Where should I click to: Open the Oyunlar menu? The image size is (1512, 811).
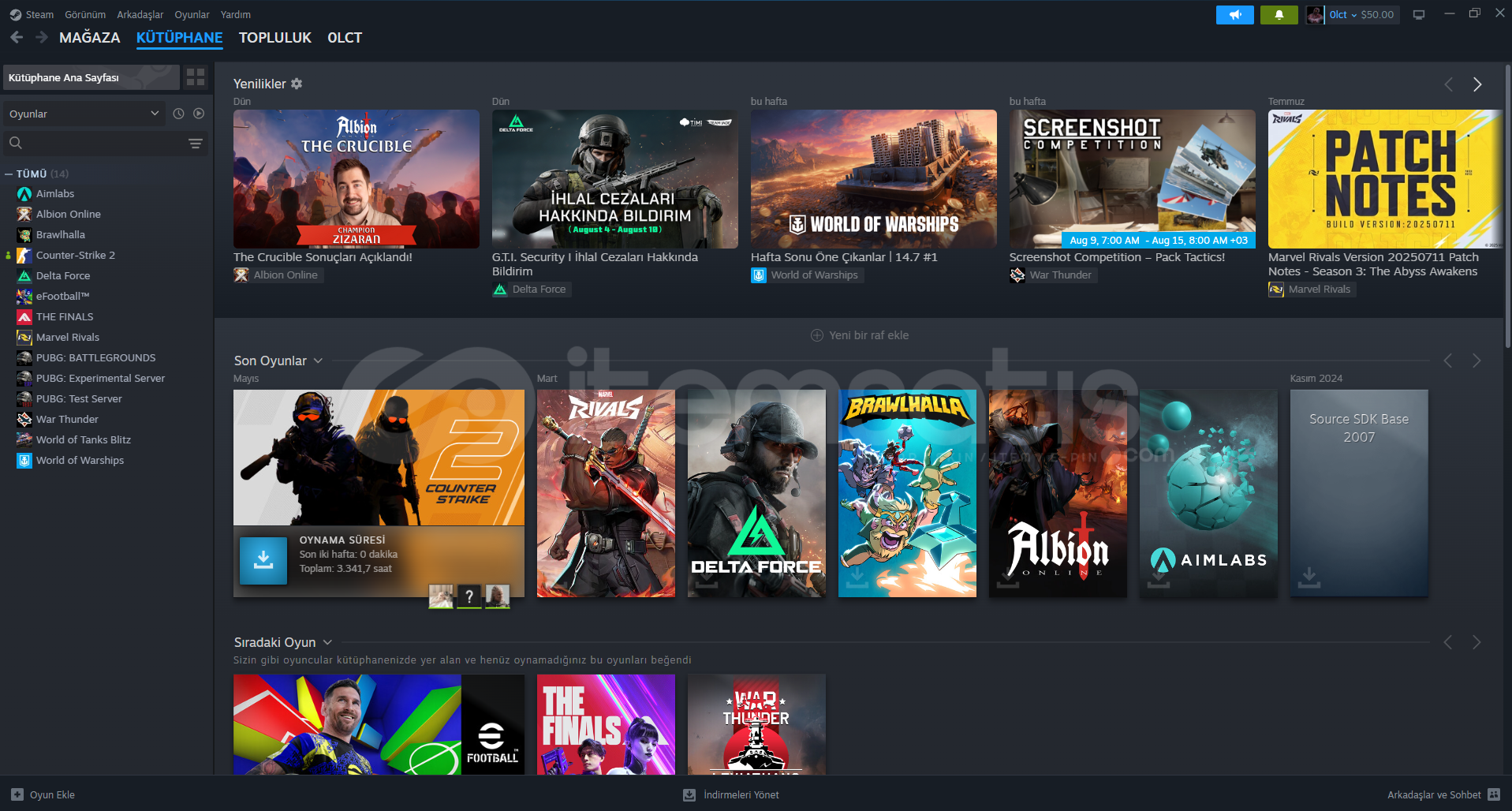(192, 14)
